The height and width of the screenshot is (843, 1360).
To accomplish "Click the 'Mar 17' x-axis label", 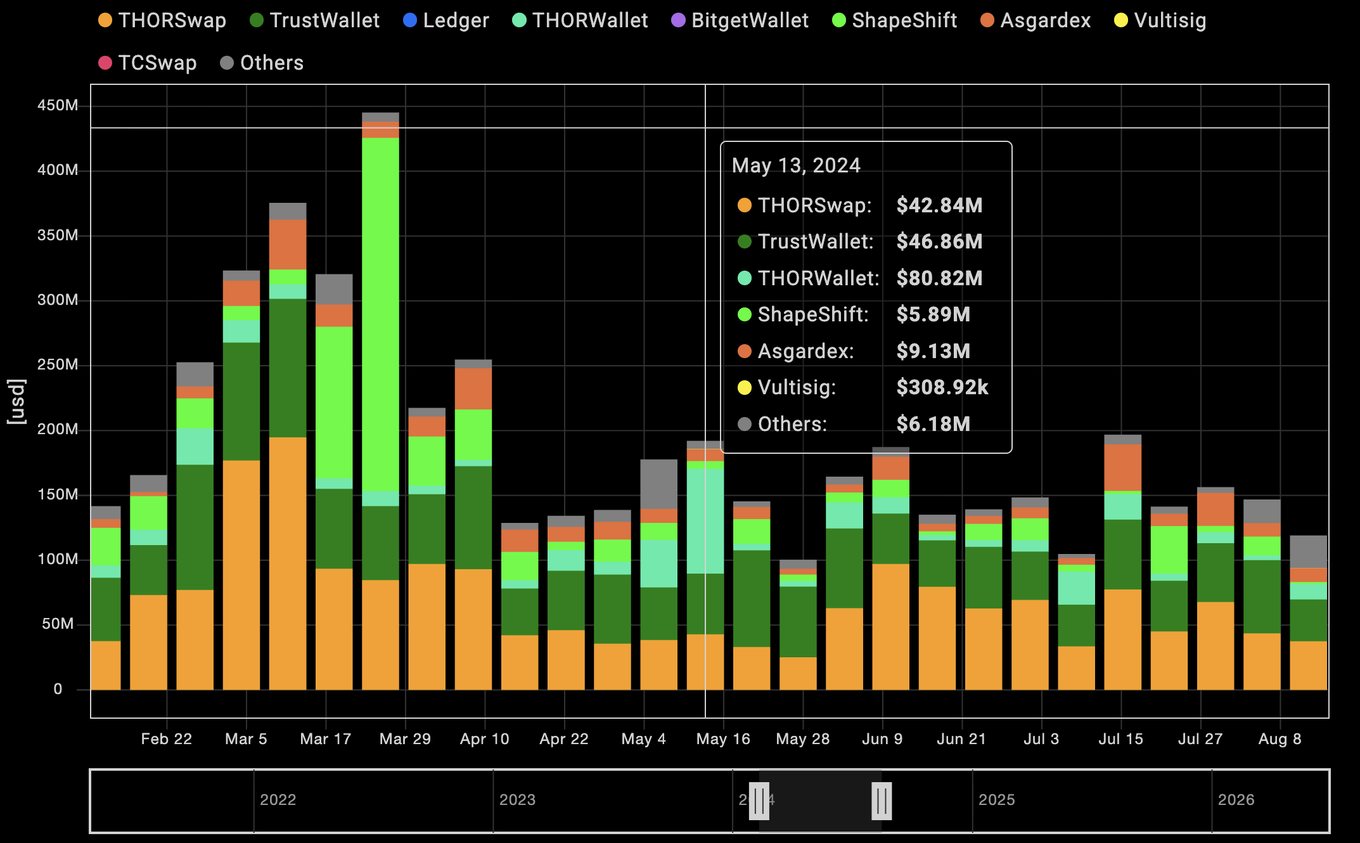I will pos(326,739).
